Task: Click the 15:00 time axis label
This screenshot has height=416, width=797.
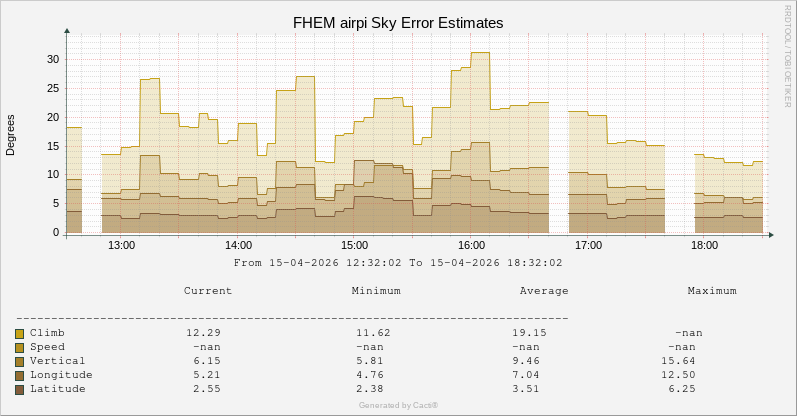Action: click(x=355, y=245)
